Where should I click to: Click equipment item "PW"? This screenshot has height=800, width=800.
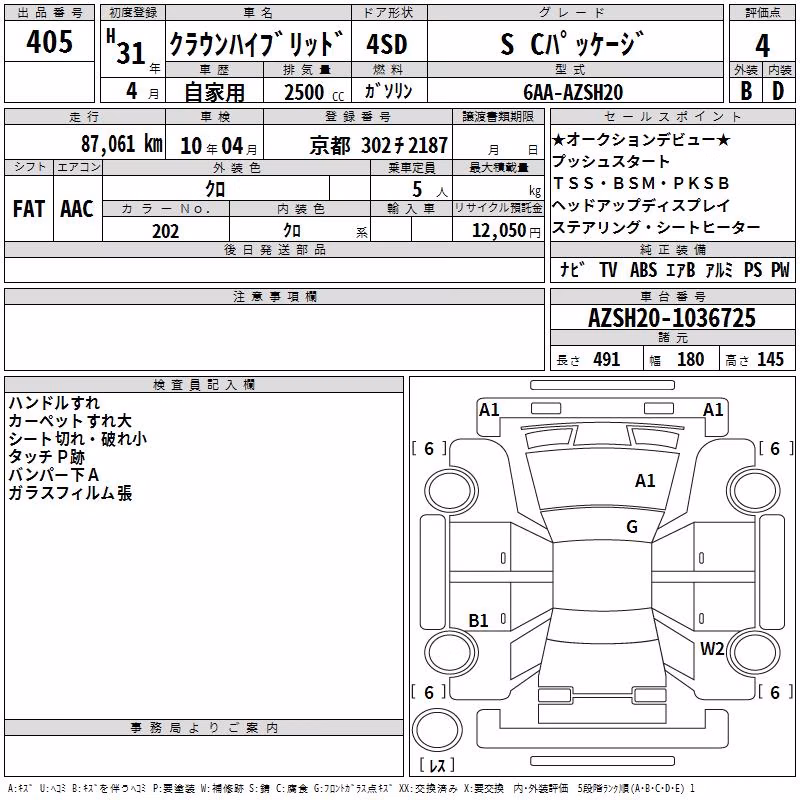780,269
